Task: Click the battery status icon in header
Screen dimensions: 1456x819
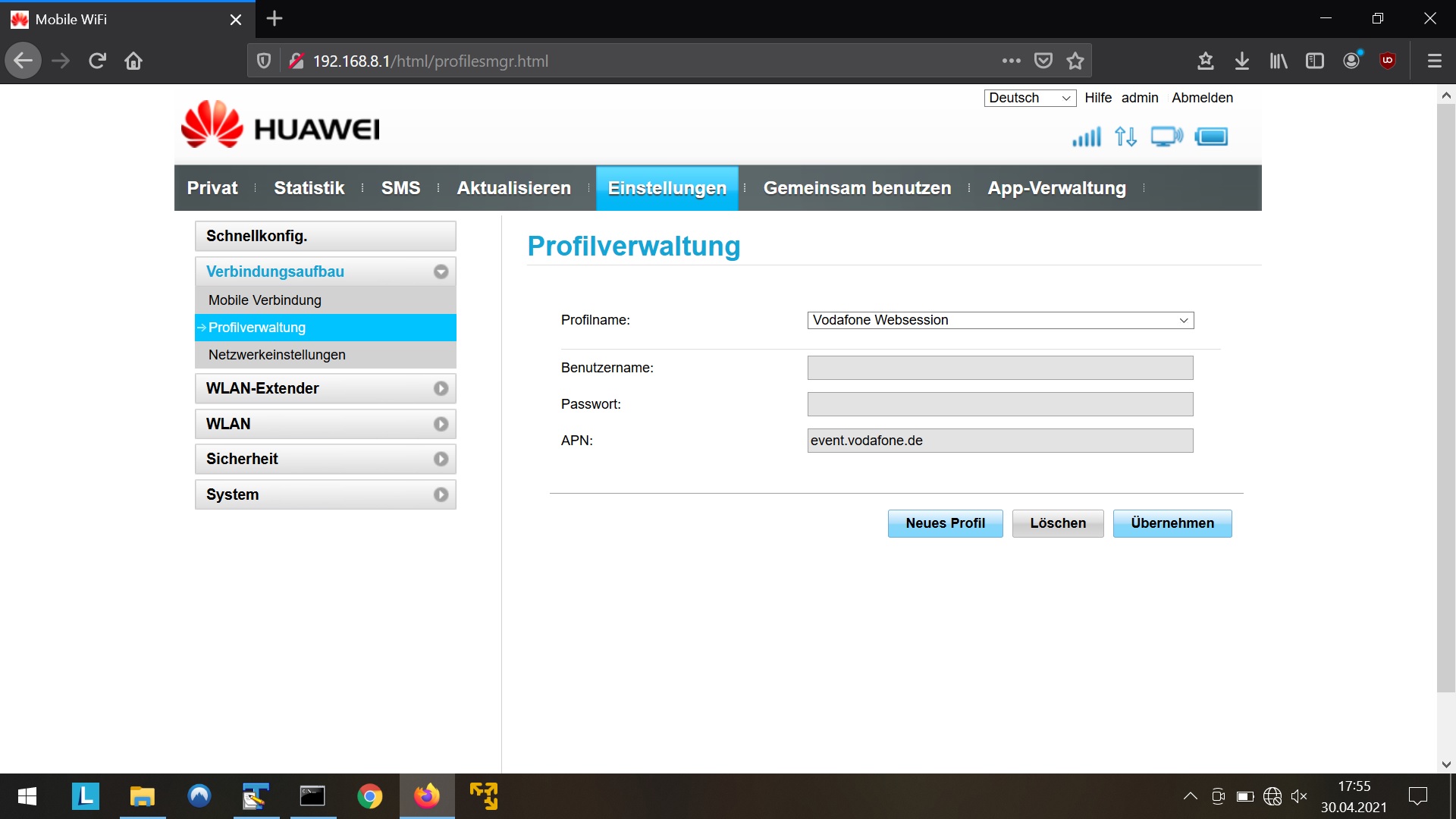Action: pyautogui.click(x=1211, y=136)
